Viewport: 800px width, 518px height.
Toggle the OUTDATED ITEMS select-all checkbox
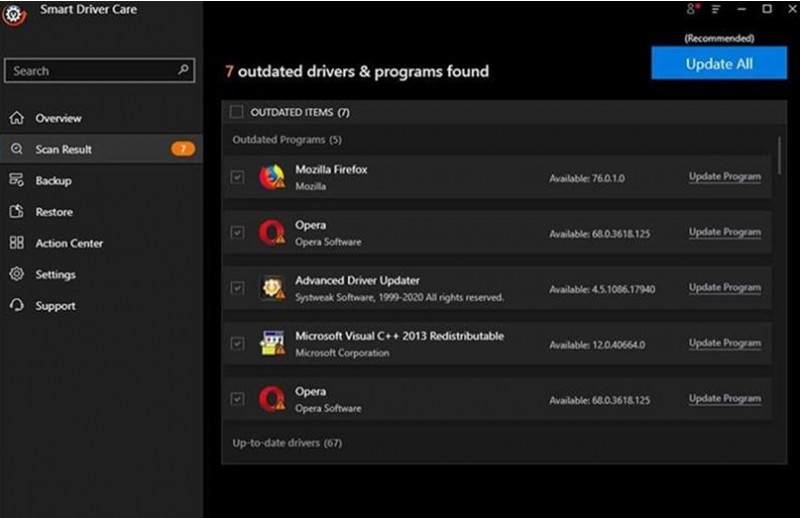237,112
